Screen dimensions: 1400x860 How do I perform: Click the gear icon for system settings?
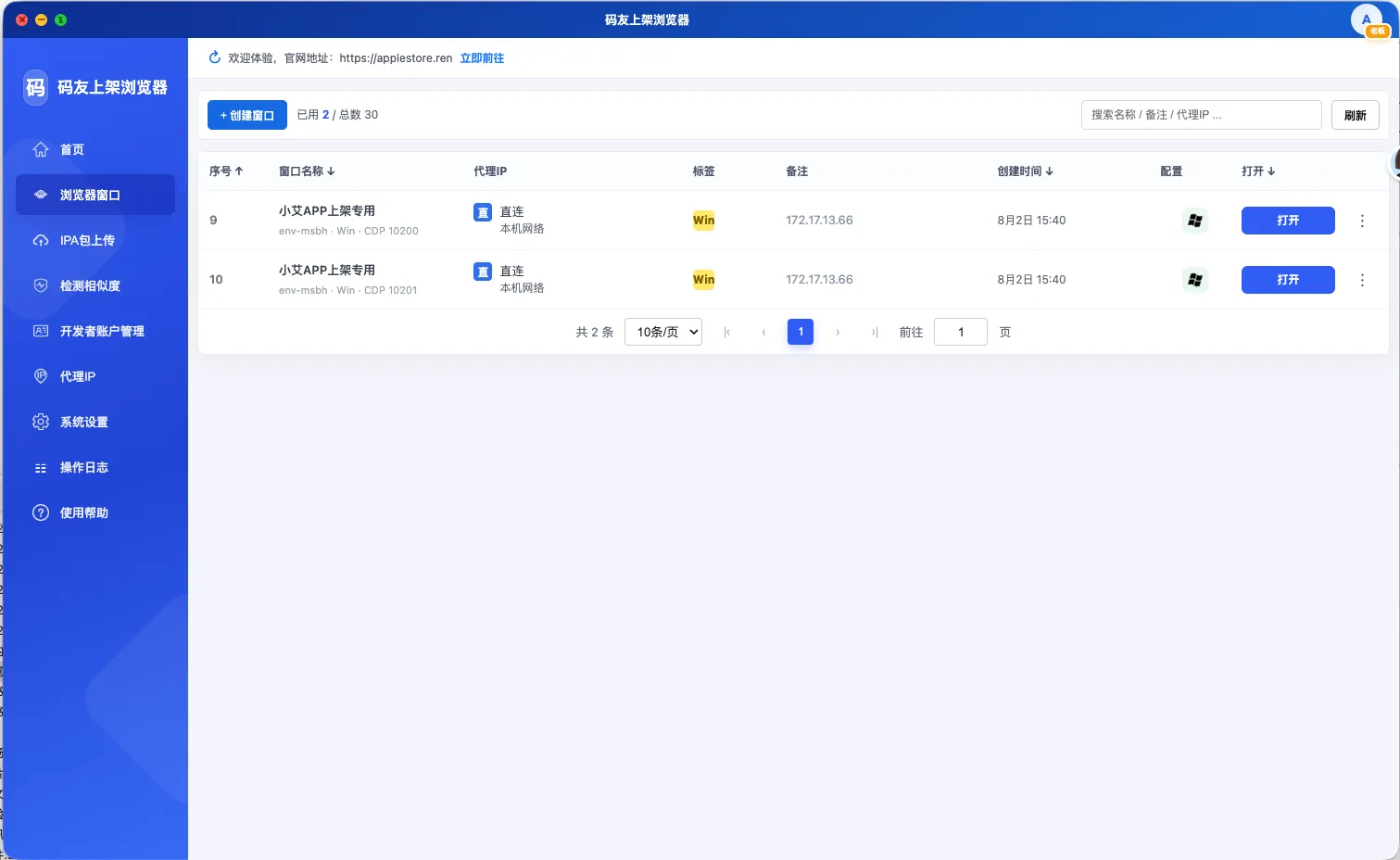[41, 422]
